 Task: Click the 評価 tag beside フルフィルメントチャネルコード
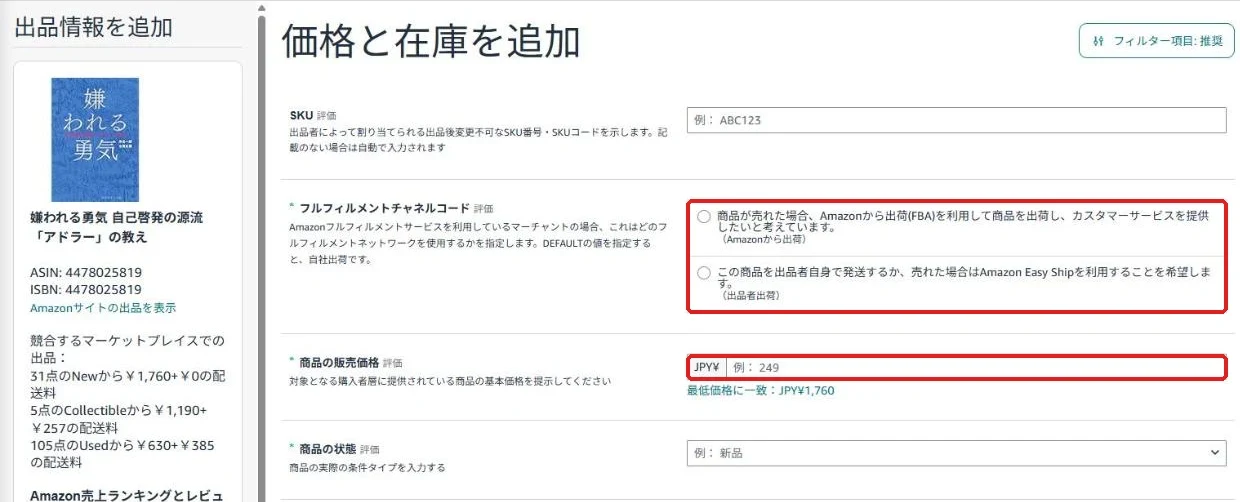pos(484,209)
